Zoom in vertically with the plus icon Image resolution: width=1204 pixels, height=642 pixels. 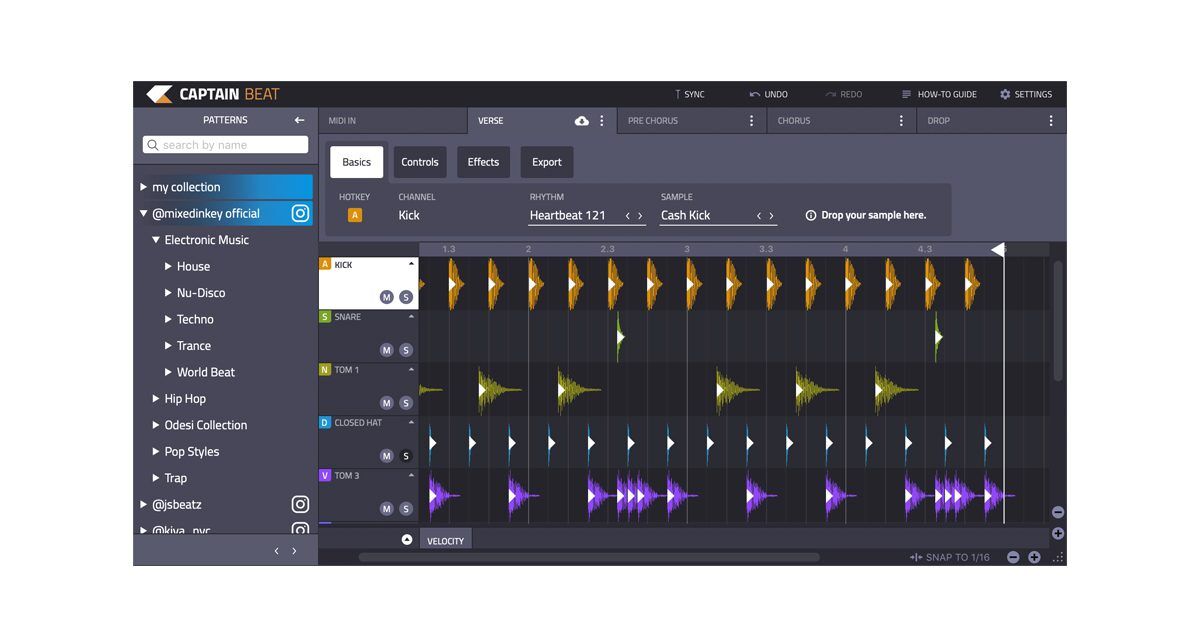coord(1058,534)
